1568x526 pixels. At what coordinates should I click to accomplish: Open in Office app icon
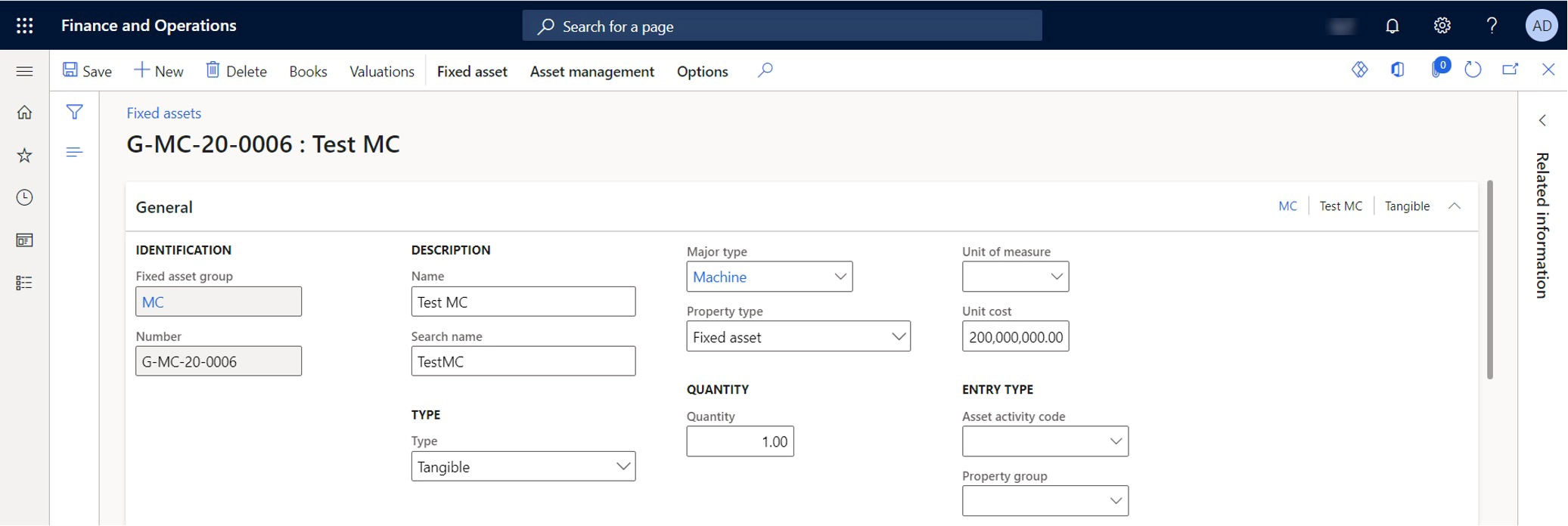tap(1397, 70)
